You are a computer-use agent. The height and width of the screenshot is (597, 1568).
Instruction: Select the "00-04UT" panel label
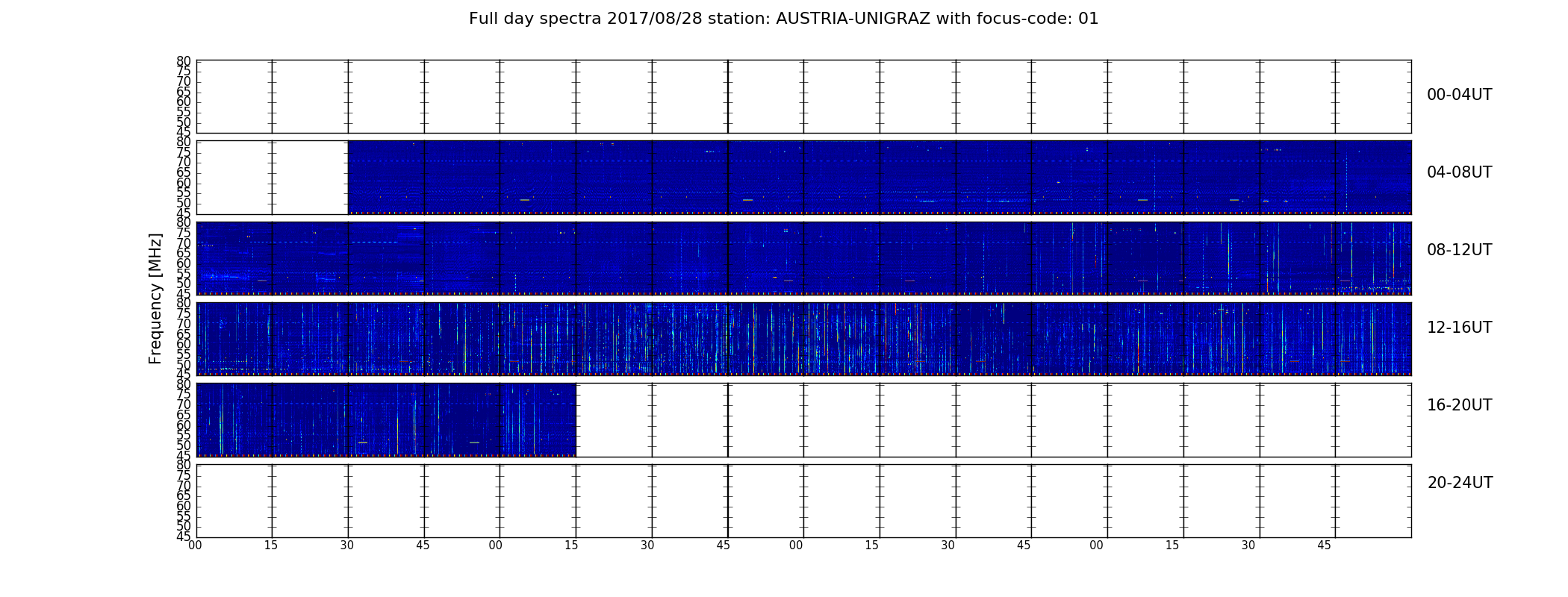point(1460,95)
